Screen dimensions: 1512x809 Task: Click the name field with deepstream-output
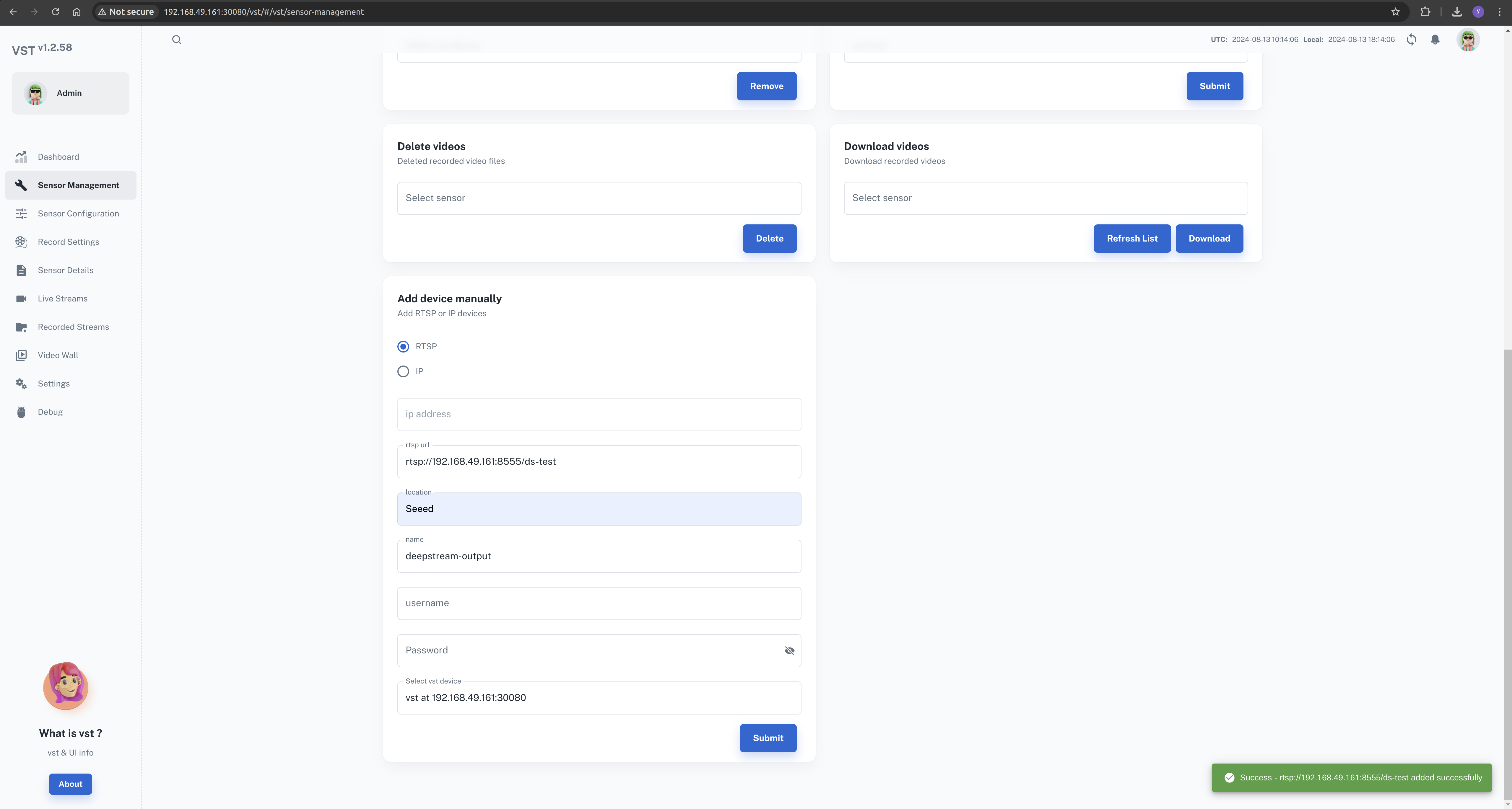point(599,556)
